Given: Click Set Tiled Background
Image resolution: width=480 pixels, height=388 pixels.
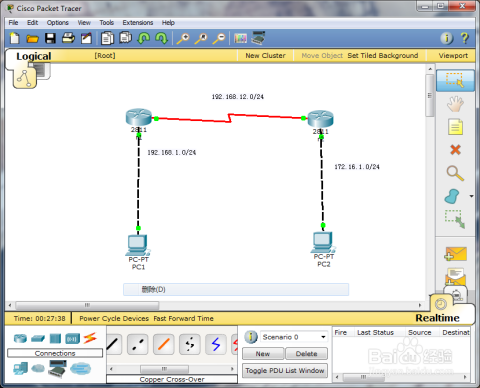Looking at the screenshot, I should click(x=383, y=56).
